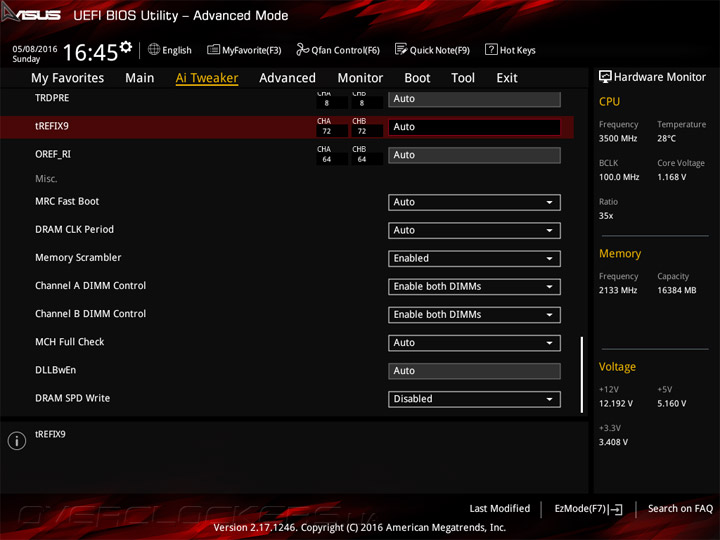Click the OREF_RI Auto value field
720x540 pixels.
tap(474, 155)
